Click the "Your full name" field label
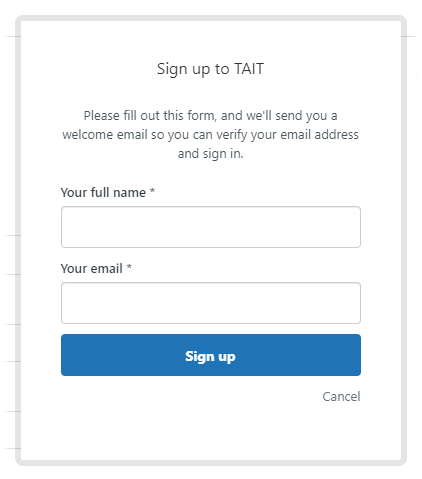422x479 pixels. (x=103, y=193)
